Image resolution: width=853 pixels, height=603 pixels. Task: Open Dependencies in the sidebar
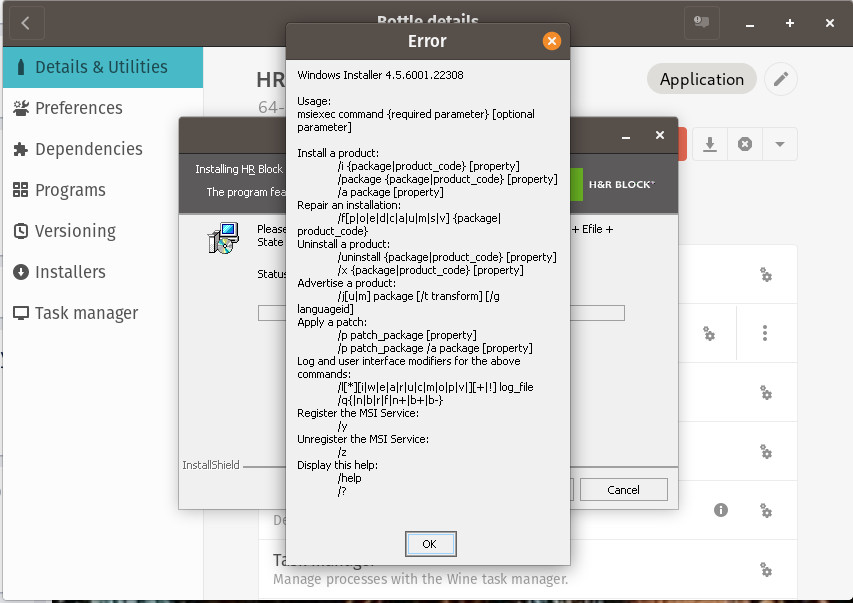[103, 149]
